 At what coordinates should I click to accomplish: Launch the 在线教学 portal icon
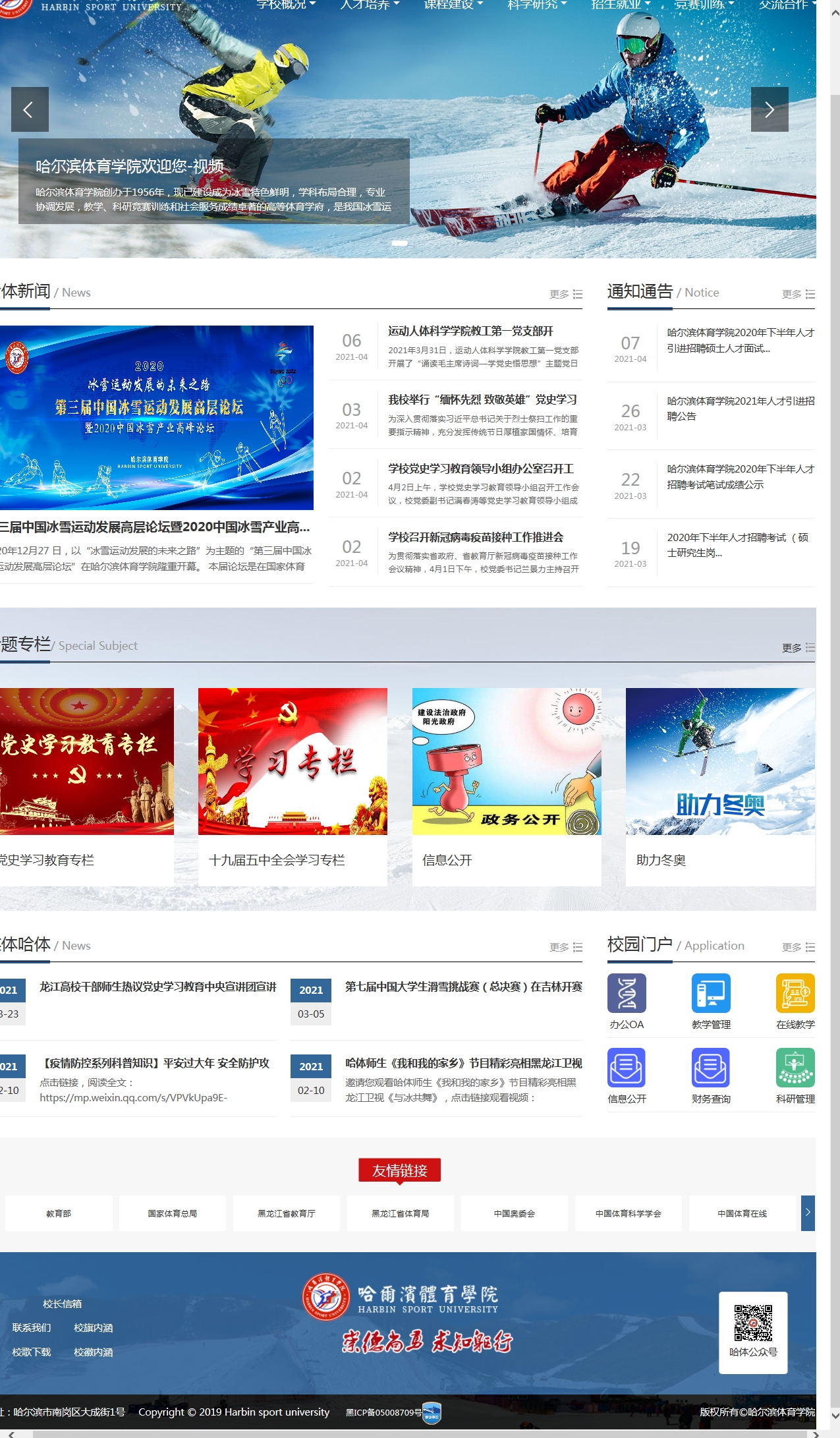click(795, 993)
